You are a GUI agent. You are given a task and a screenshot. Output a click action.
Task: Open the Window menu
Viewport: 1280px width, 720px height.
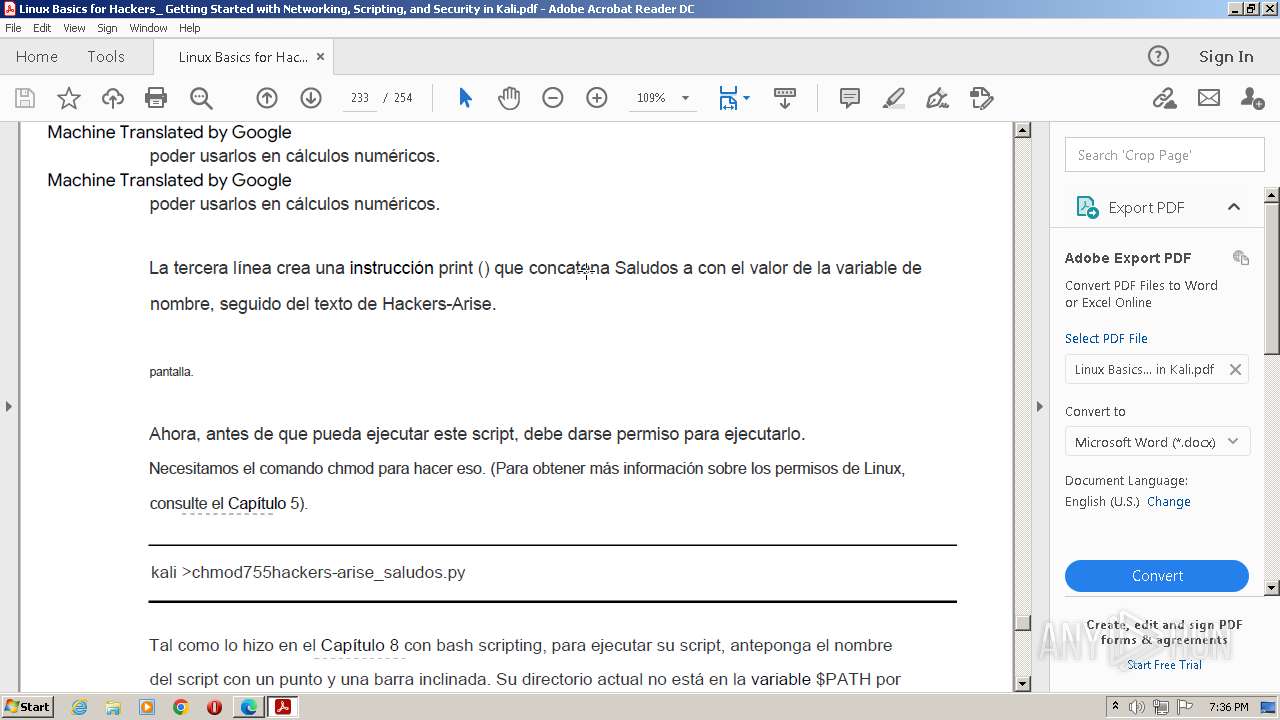(148, 28)
